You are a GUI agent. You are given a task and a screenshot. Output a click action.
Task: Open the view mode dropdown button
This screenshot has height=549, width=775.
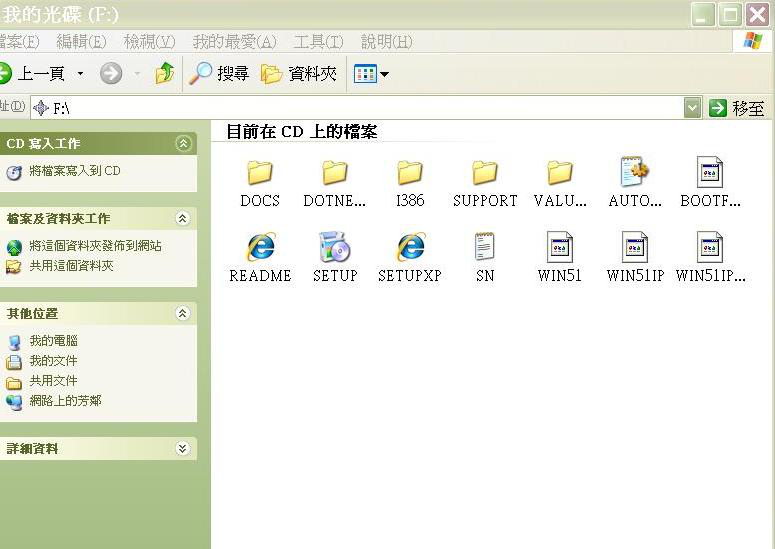[371, 73]
